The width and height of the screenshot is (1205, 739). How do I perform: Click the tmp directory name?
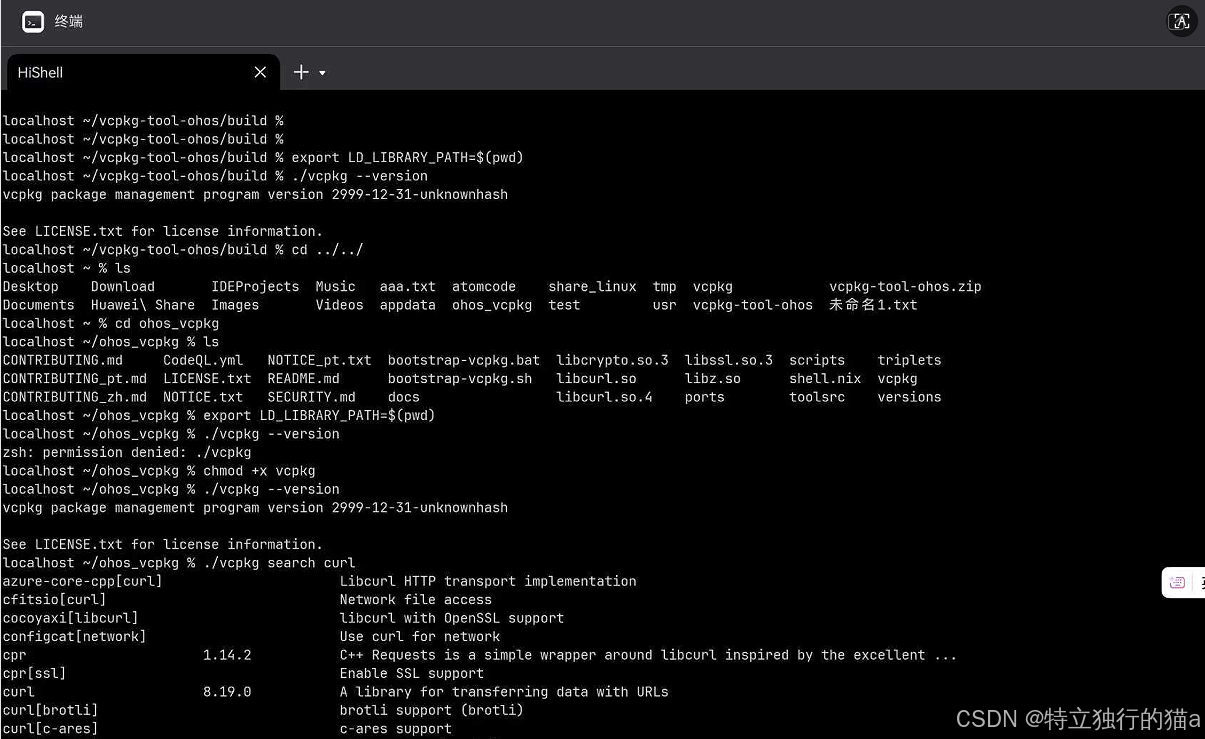665,286
